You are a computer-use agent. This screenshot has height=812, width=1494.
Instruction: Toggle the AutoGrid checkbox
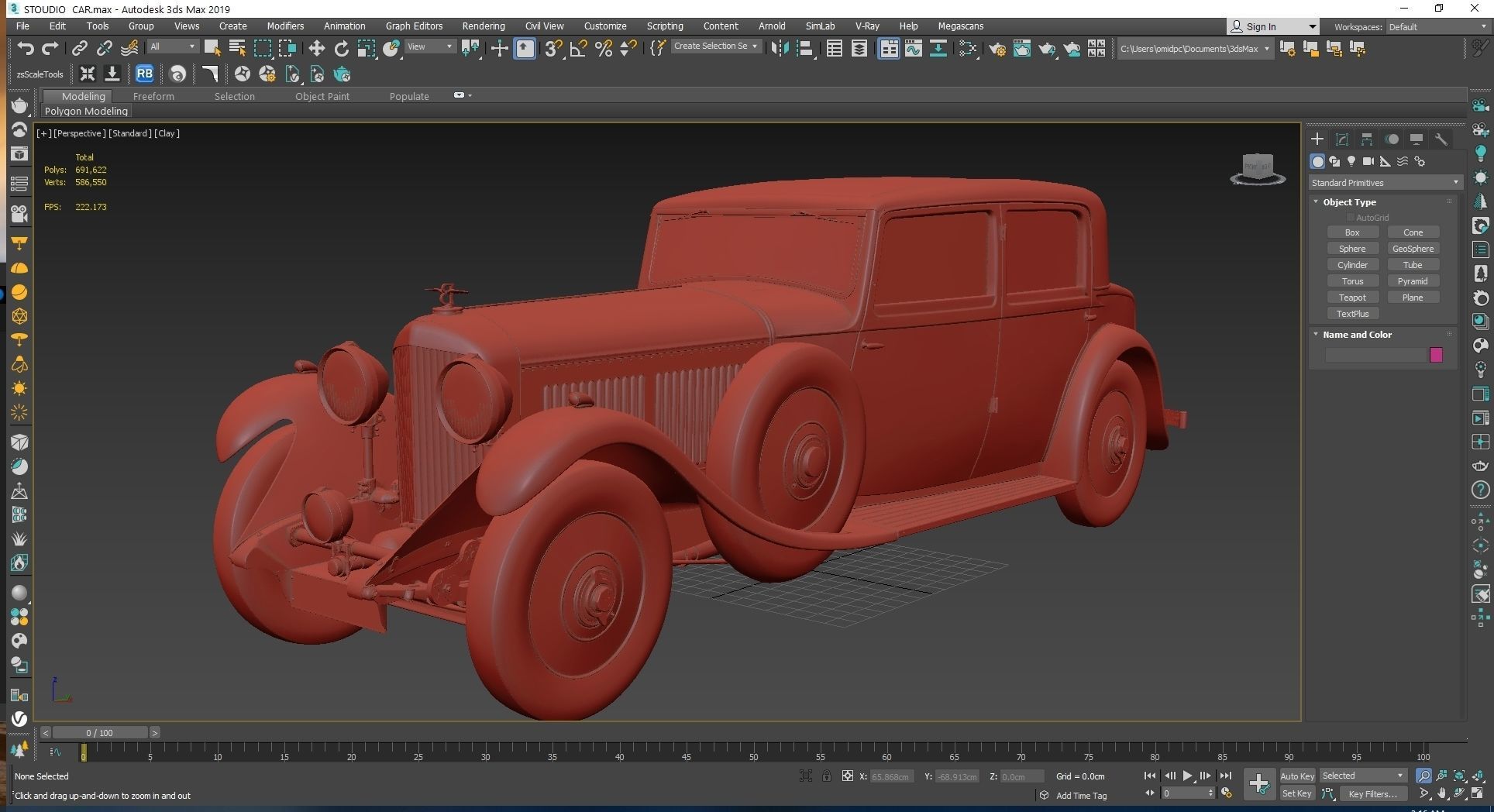click(1351, 218)
